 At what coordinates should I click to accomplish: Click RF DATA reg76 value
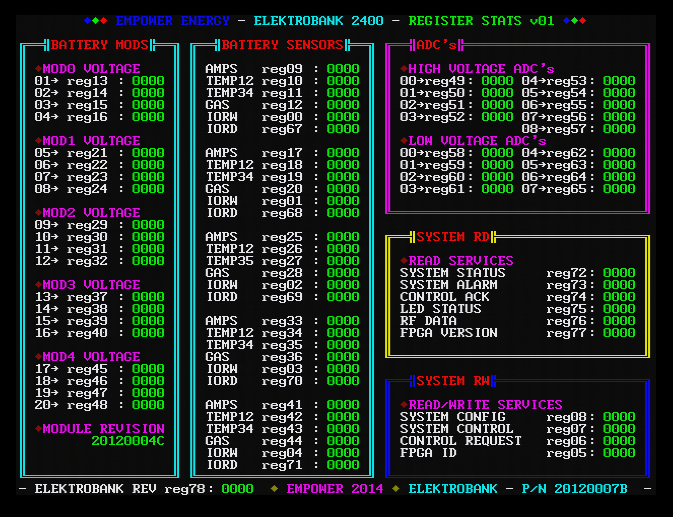(618, 321)
